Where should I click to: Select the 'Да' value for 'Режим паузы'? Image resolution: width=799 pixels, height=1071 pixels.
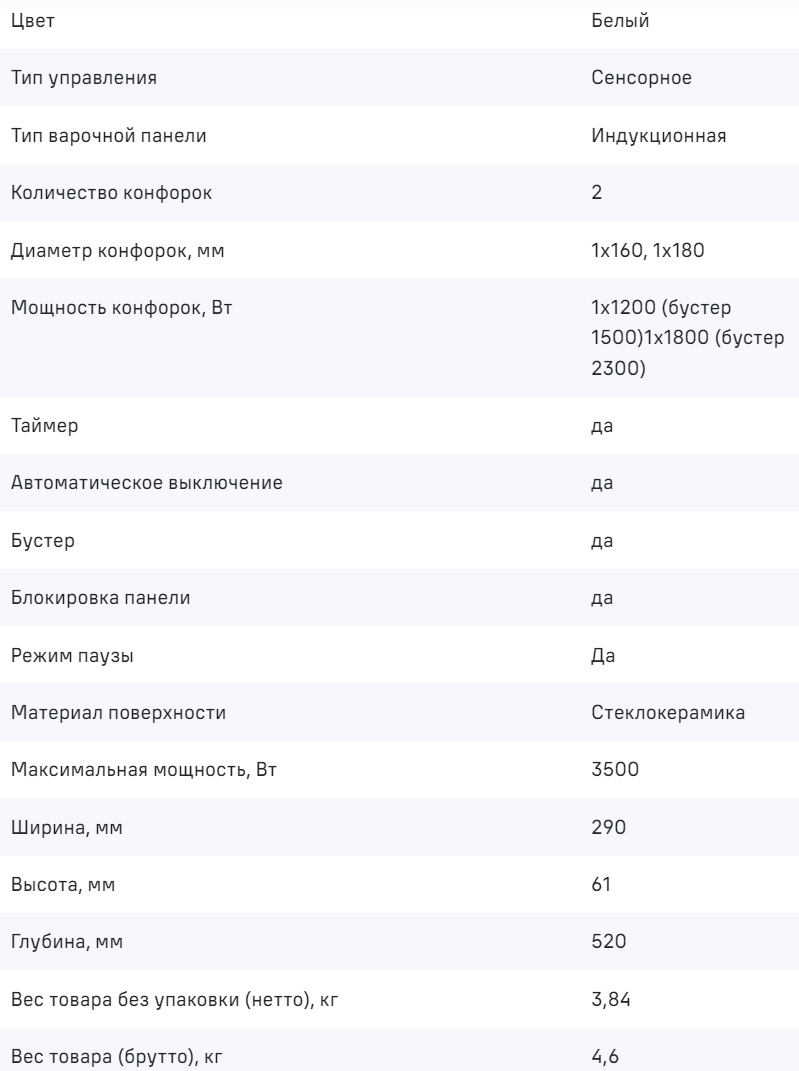coord(603,656)
